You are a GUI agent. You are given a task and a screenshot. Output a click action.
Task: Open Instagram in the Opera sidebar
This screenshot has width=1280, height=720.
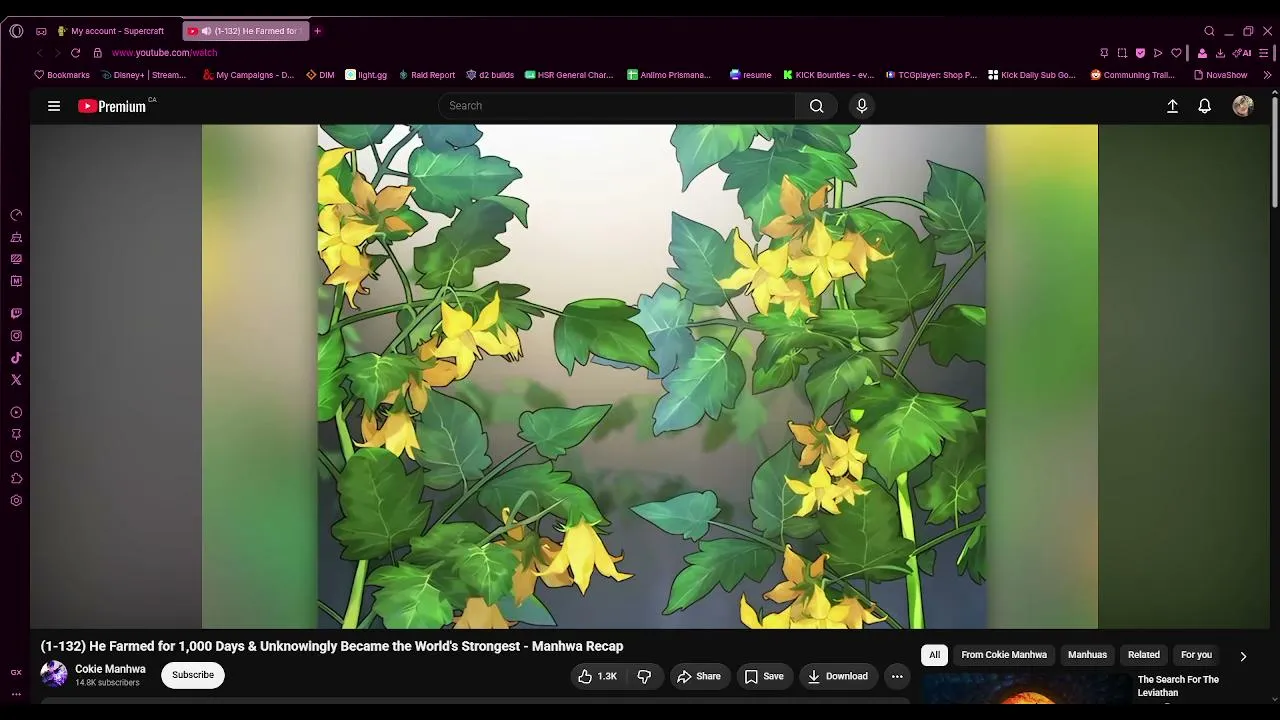click(16, 336)
